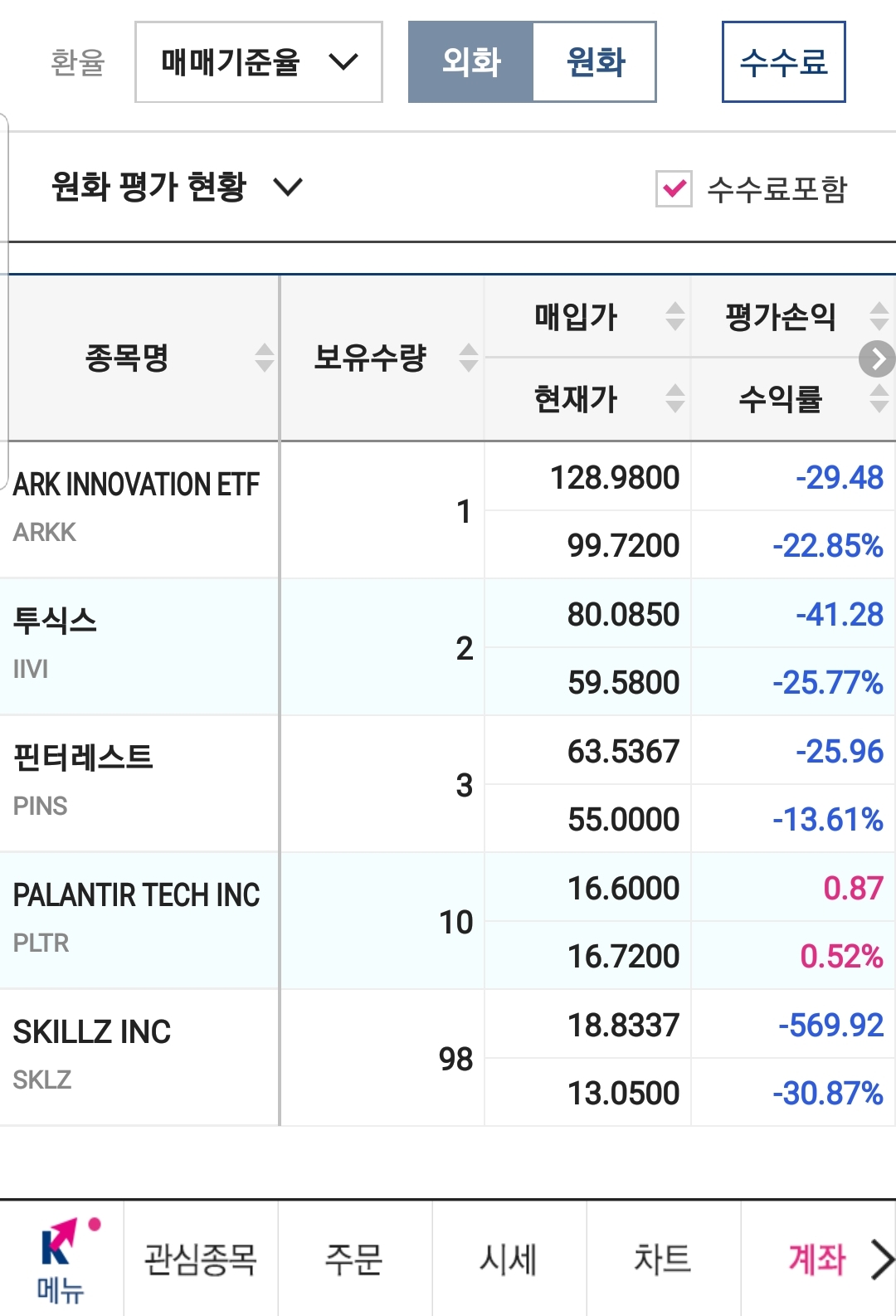Go to 관심종목 tab
The height and width of the screenshot is (1316, 896).
pos(201,1258)
